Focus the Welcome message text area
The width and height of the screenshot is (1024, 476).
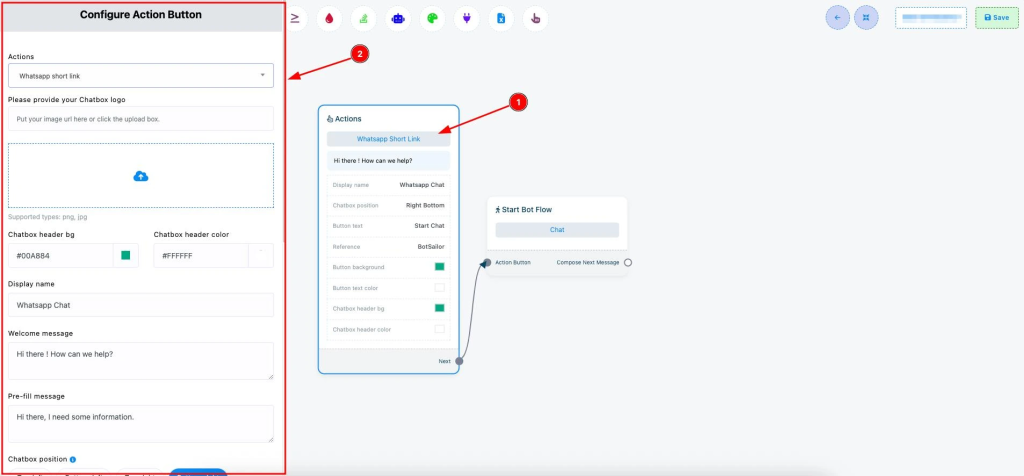pyautogui.click(x=141, y=361)
